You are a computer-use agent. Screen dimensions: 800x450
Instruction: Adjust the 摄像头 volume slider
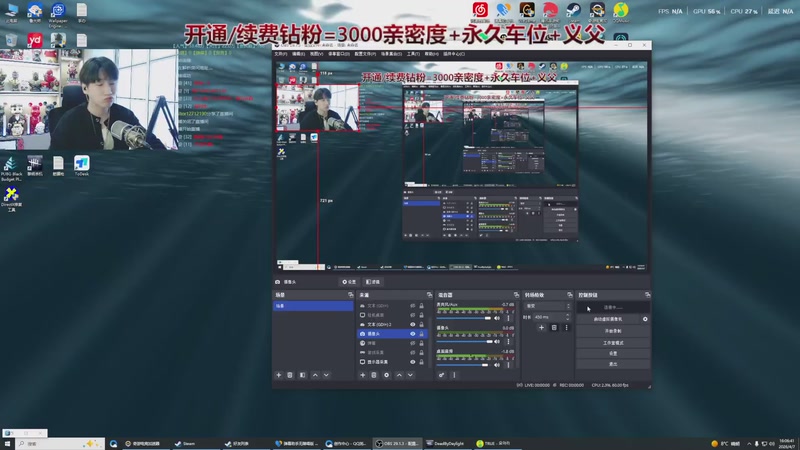[464, 341]
